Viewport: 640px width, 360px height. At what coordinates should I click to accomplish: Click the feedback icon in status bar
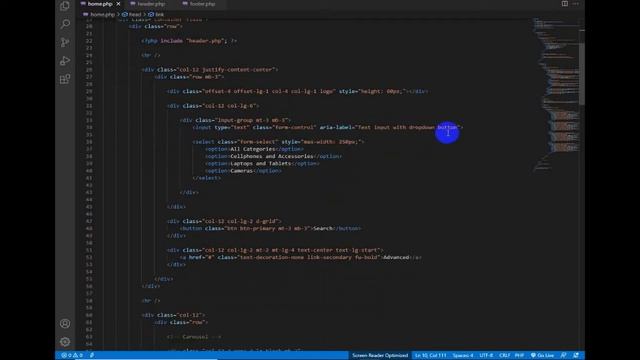pos(563,356)
